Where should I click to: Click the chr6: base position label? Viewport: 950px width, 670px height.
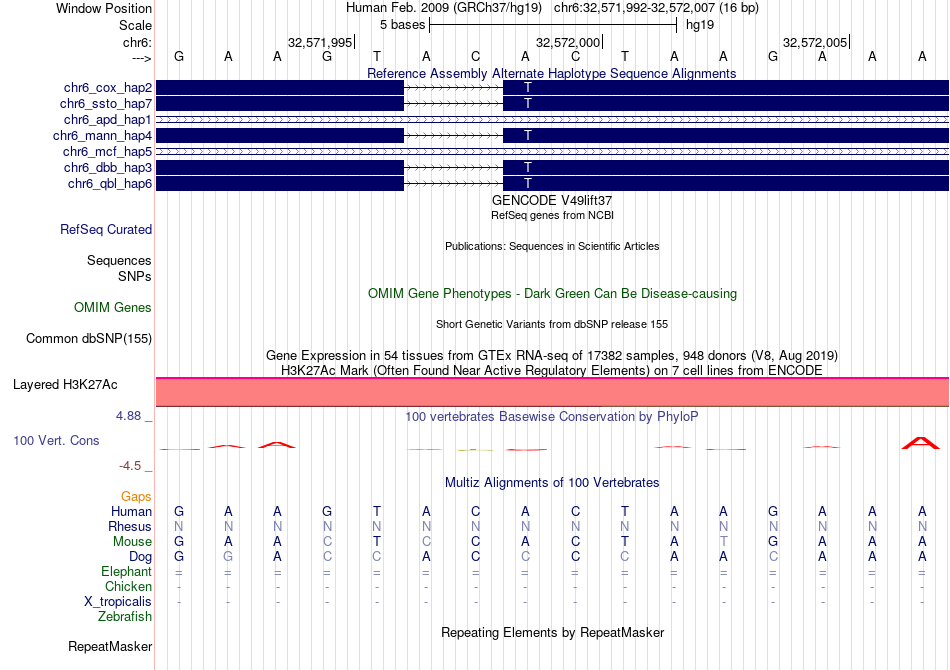click(137, 42)
